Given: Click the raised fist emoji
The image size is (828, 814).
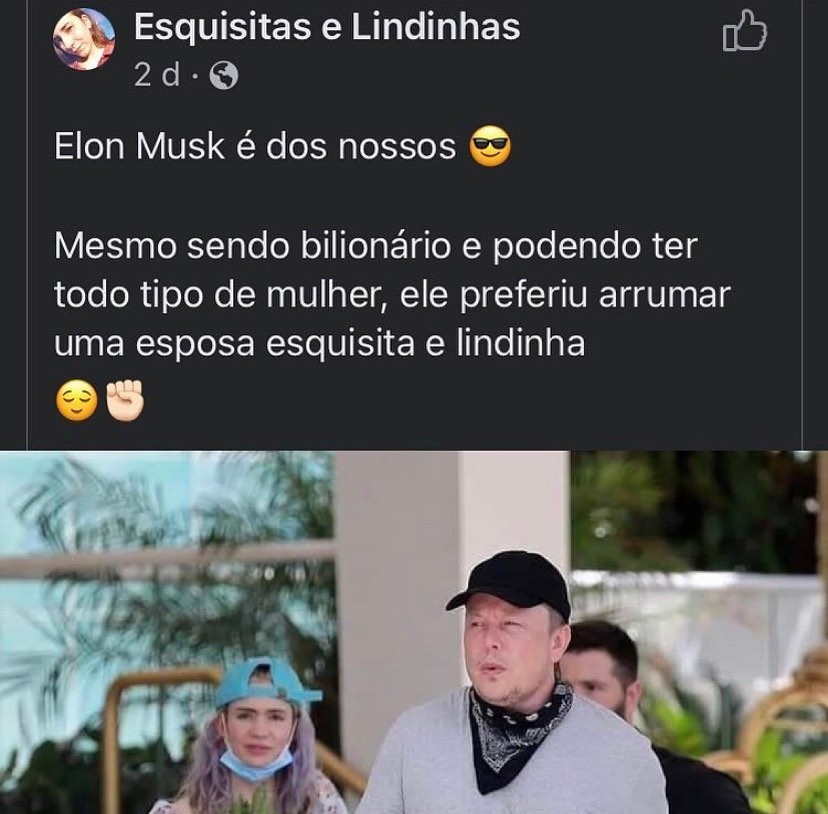Looking at the screenshot, I should [x=125, y=399].
